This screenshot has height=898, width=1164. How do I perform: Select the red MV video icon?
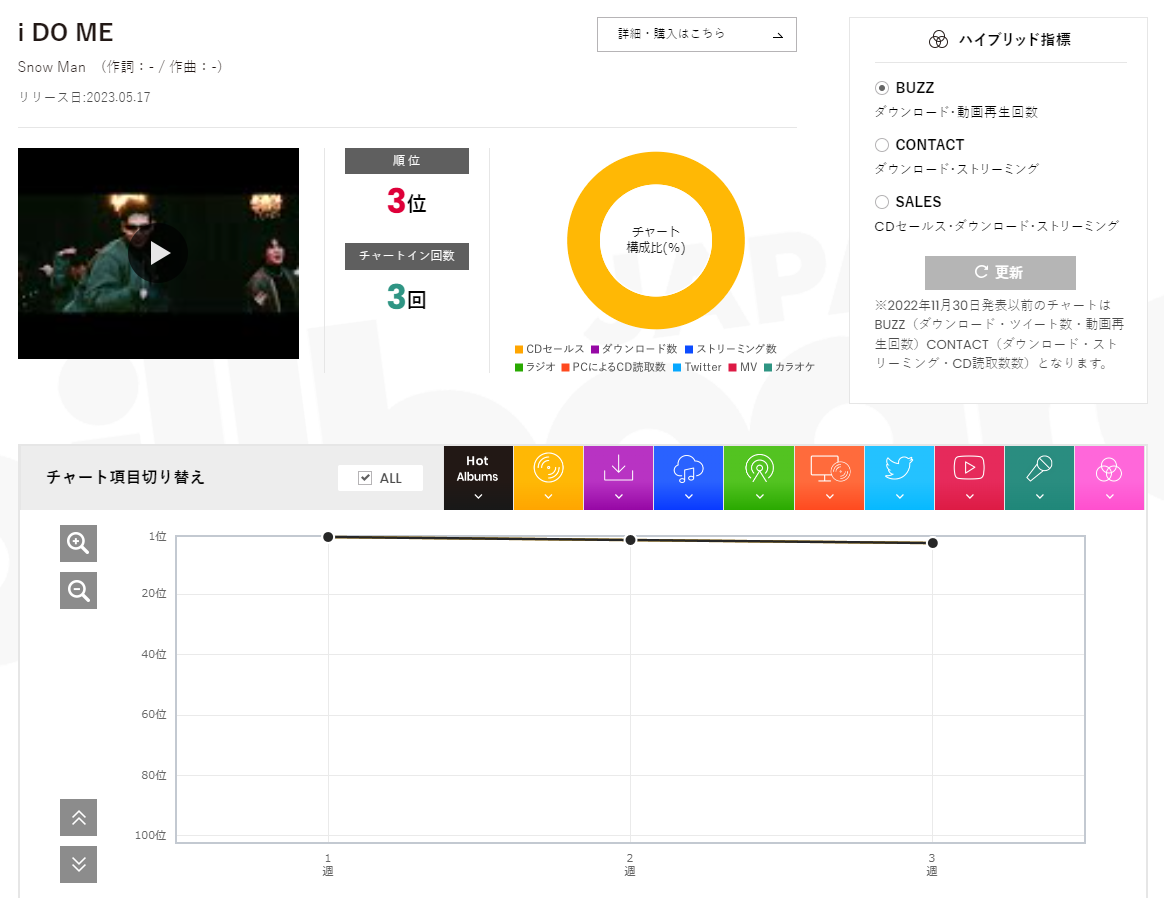(x=970, y=468)
